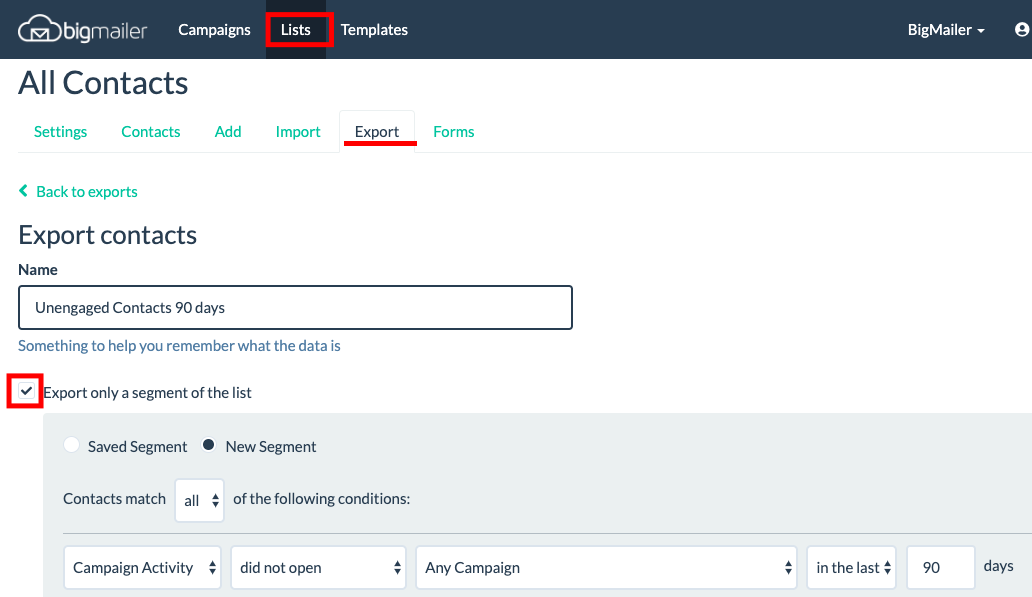Open Lists in the top navigation
The height and width of the screenshot is (597, 1032).
point(296,30)
